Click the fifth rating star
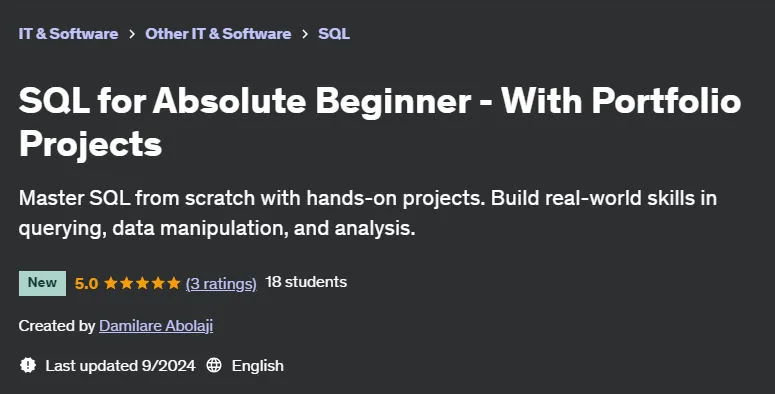The height and width of the screenshot is (394, 775). (x=174, y=283)
